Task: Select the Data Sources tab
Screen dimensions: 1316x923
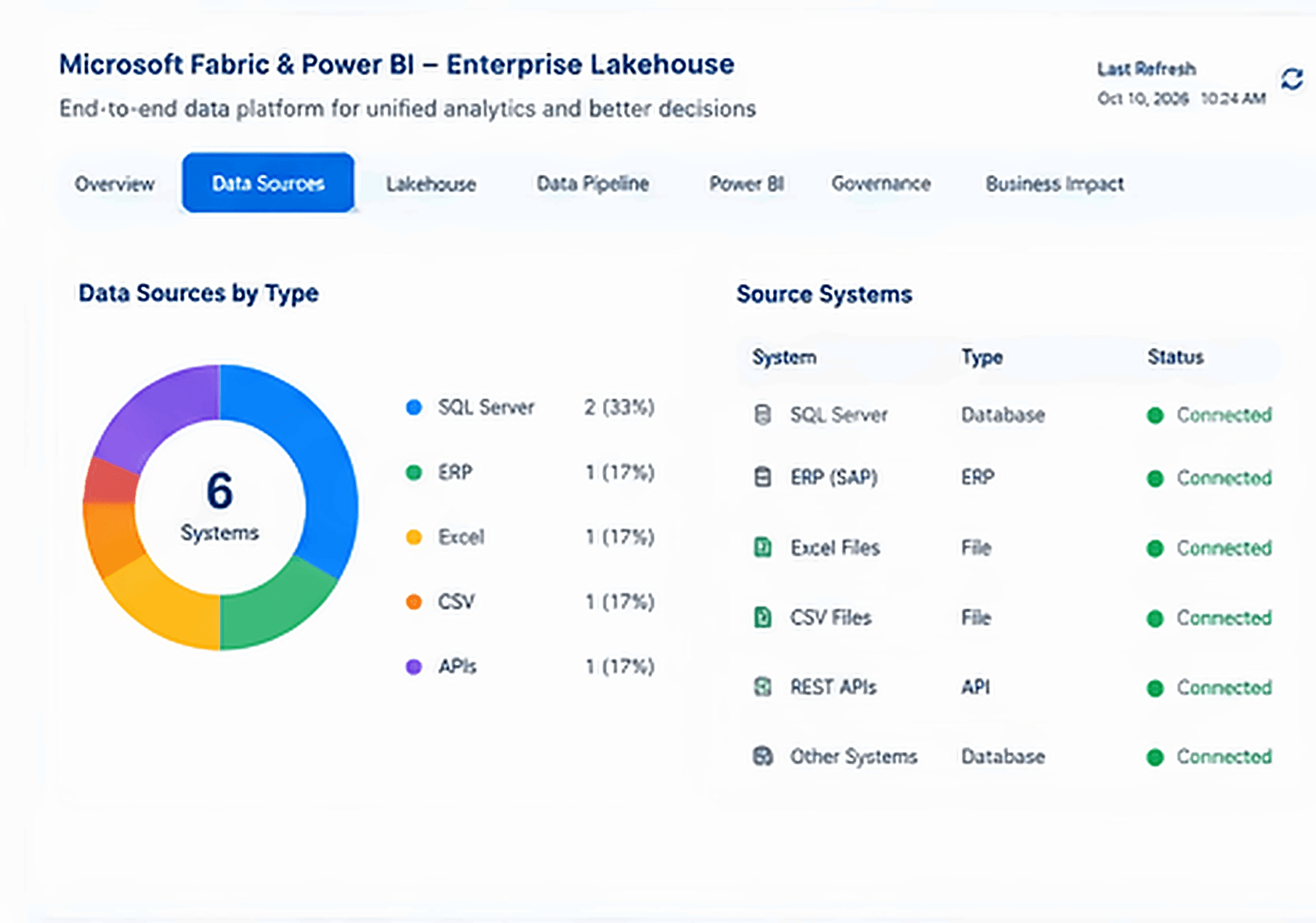Action: pyautogui.click(x=268, y=183)
